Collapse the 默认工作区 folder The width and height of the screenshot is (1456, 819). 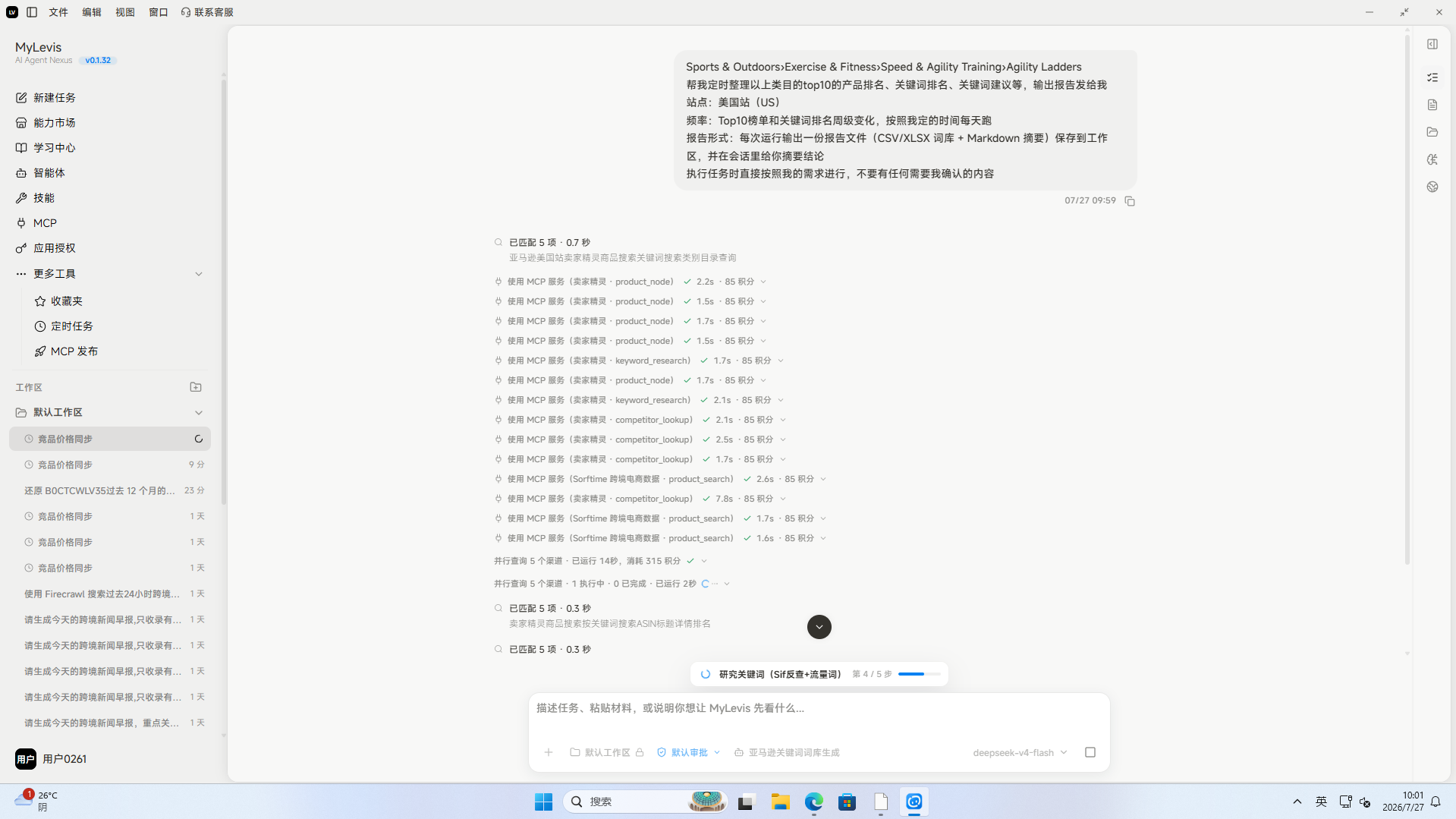[199, 413]
